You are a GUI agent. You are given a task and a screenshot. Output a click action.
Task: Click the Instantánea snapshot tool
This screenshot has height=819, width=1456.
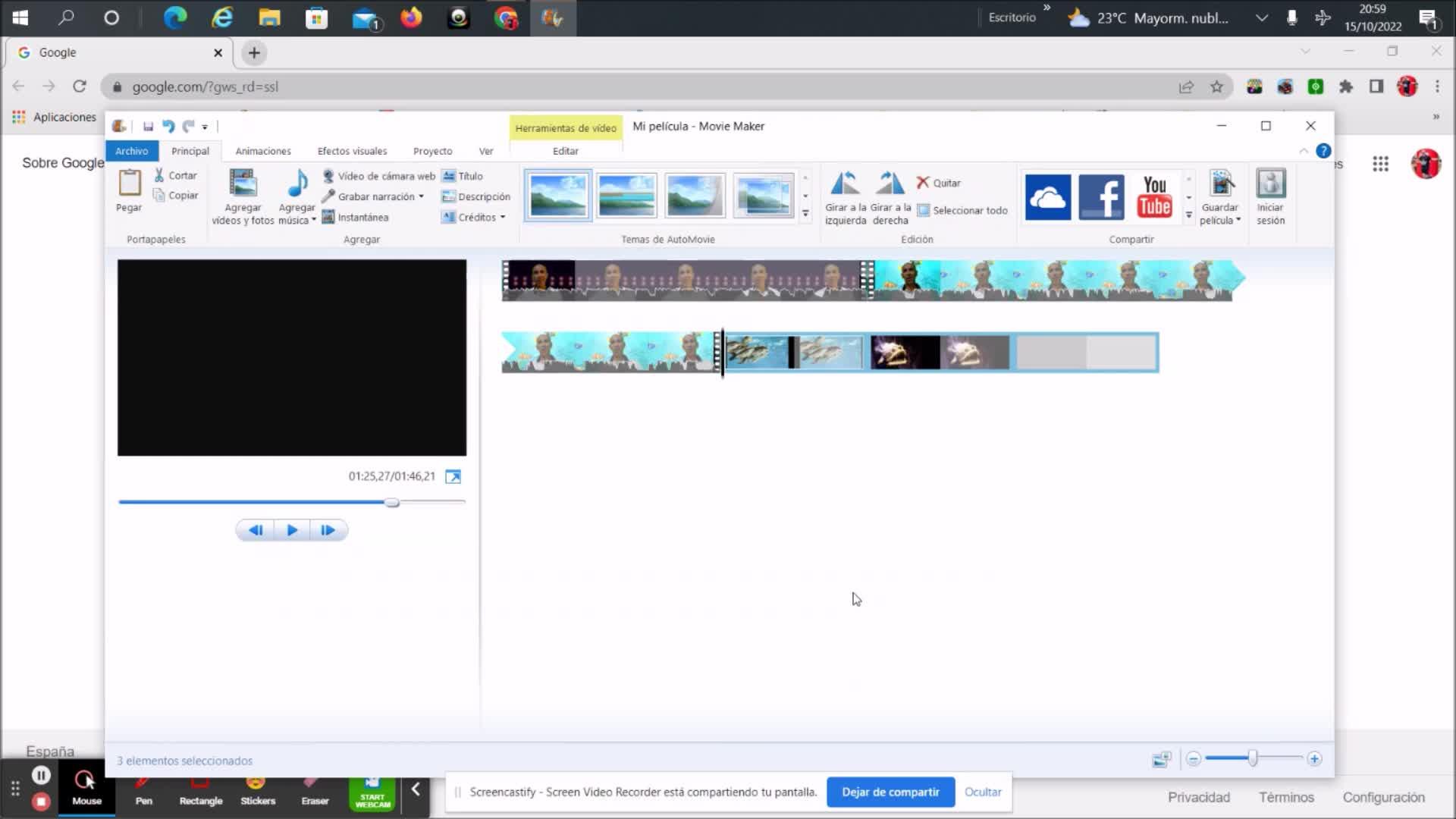[x=355, y=218]
